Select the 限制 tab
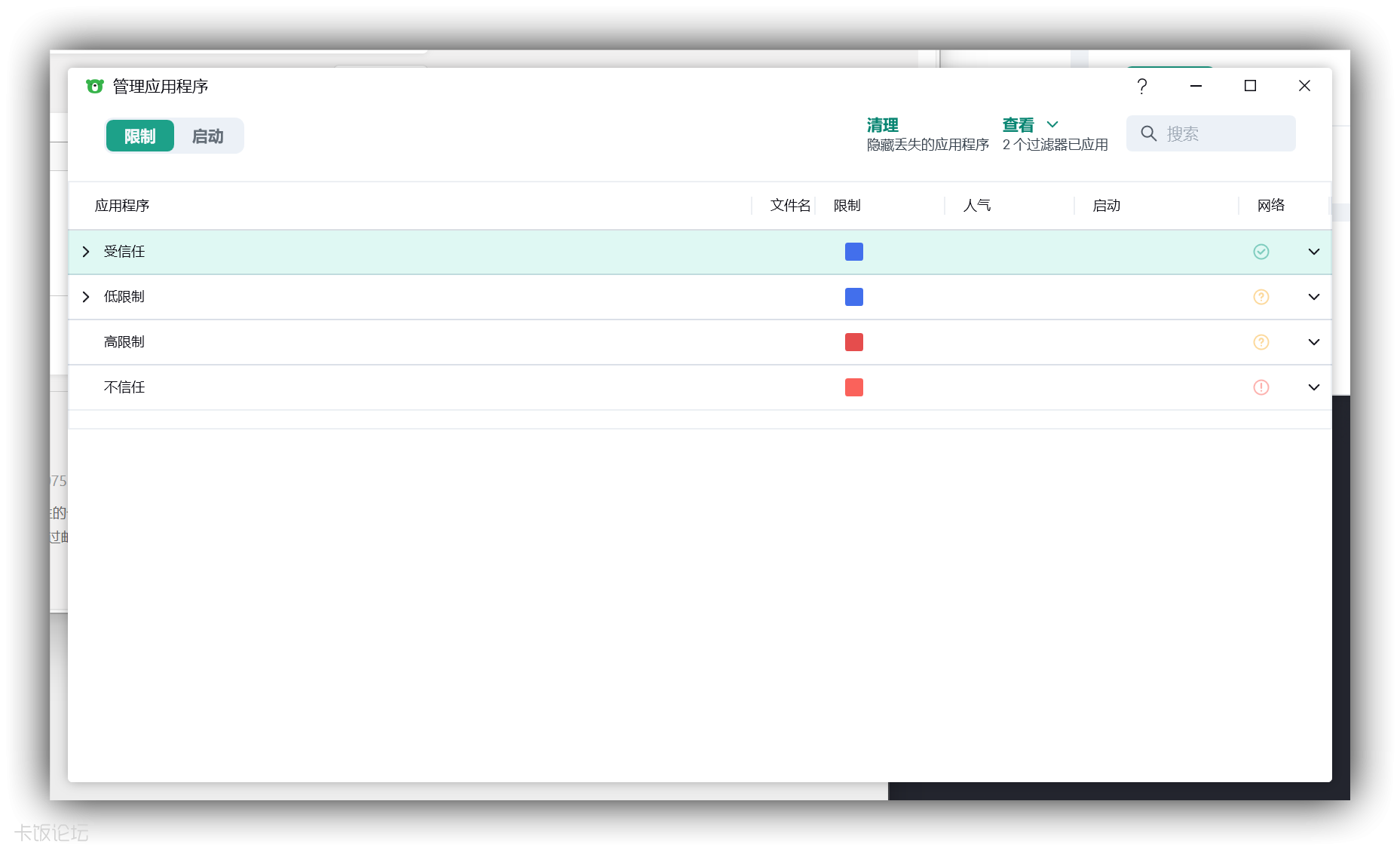Screen dimensions: 1400x850 point(140,136)
